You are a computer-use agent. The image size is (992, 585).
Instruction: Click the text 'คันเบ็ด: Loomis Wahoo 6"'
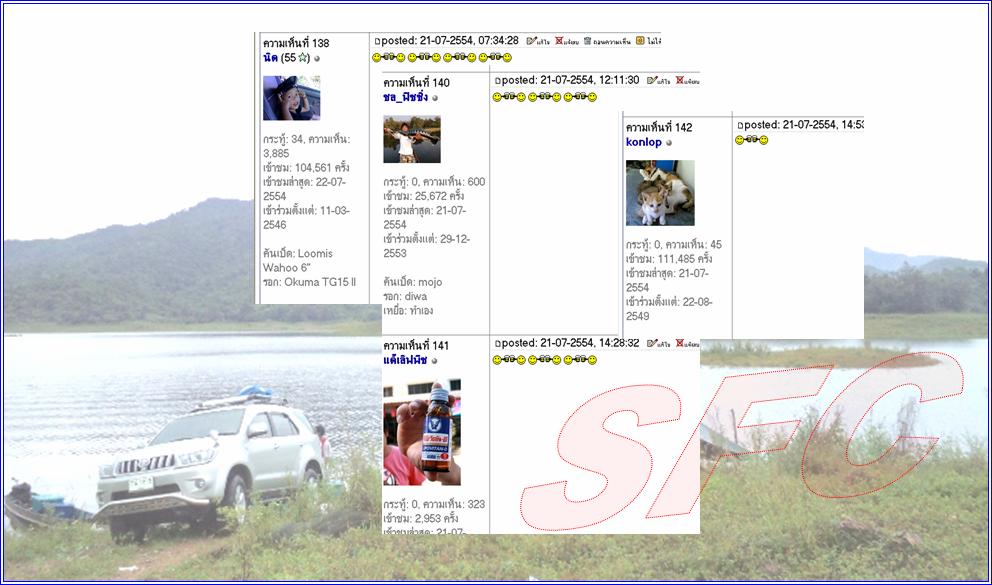(x=298, y=261)
